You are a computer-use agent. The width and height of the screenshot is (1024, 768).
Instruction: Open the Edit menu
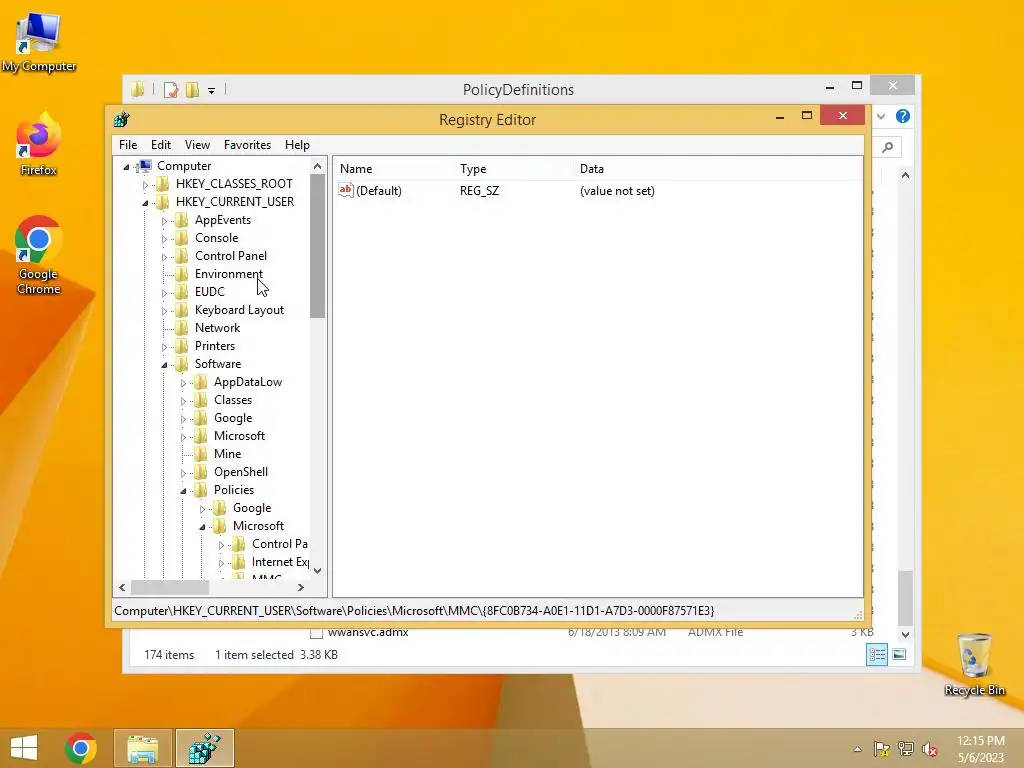click(x=161, y=145)
